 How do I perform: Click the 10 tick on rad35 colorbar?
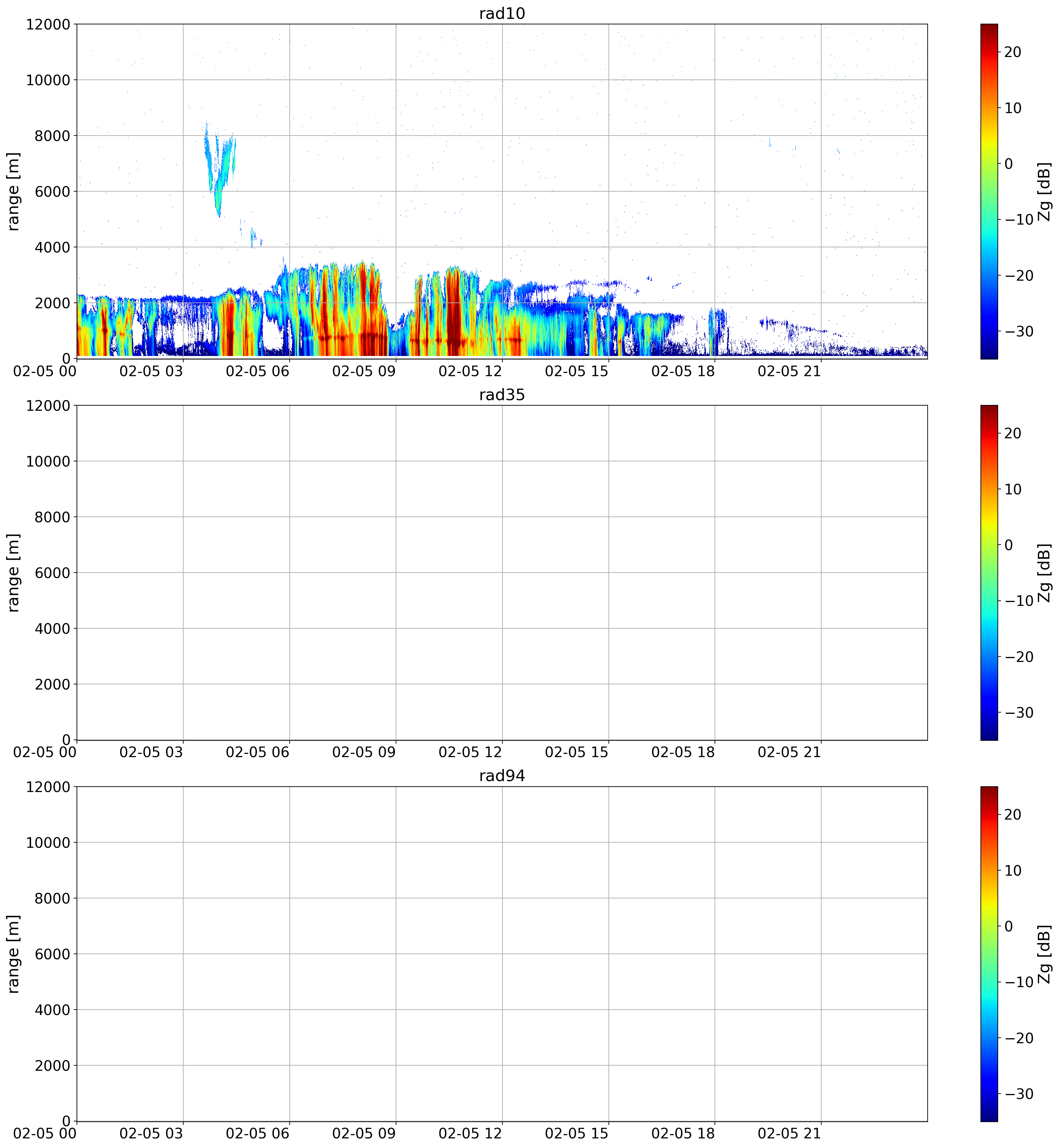tap(1013, 489)
